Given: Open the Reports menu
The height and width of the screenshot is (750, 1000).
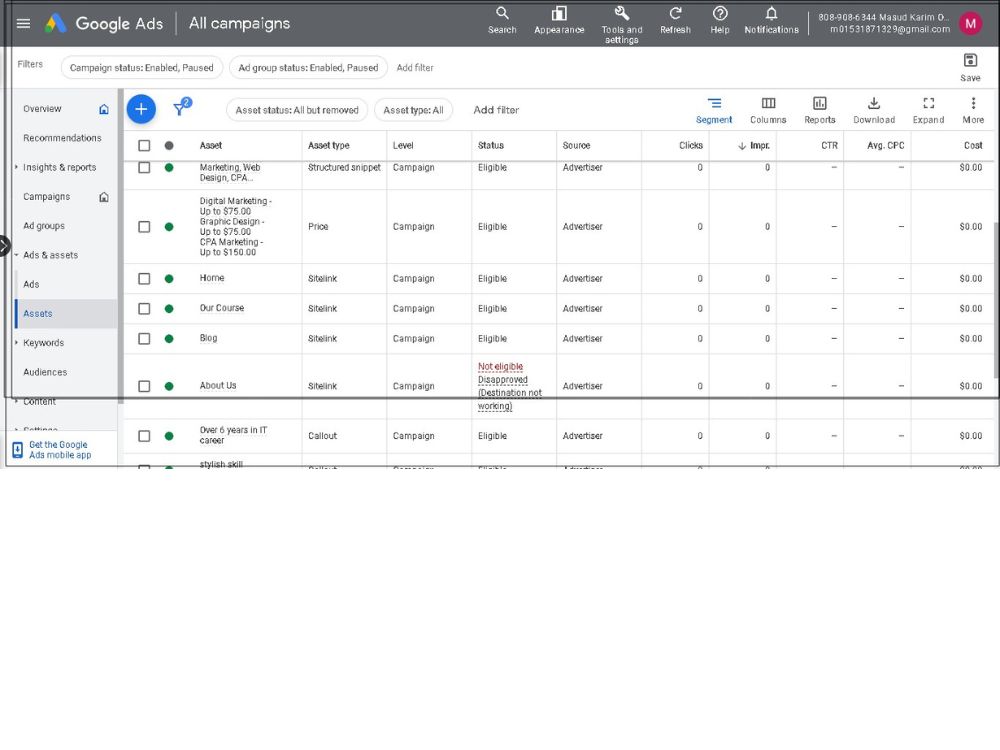Looking at the screenshot, I should pyautogui.click(x=820, y=110).
